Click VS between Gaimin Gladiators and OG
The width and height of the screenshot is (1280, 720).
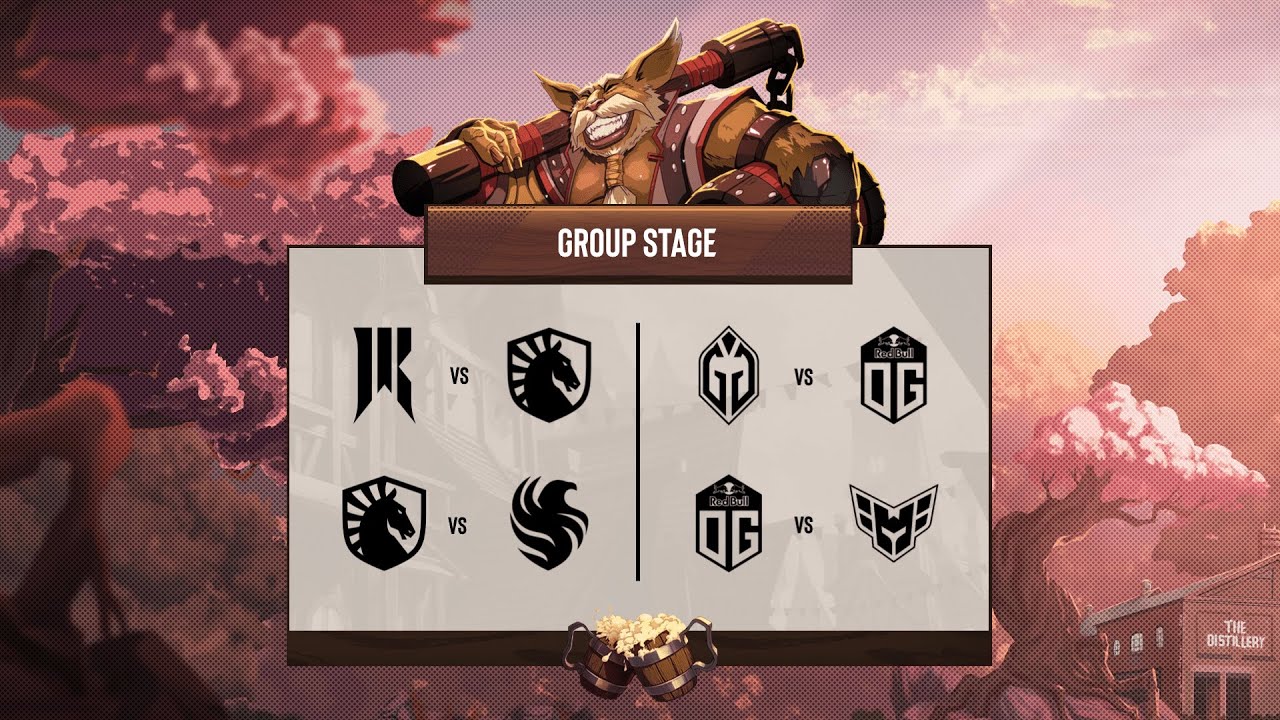coord(803,378)
